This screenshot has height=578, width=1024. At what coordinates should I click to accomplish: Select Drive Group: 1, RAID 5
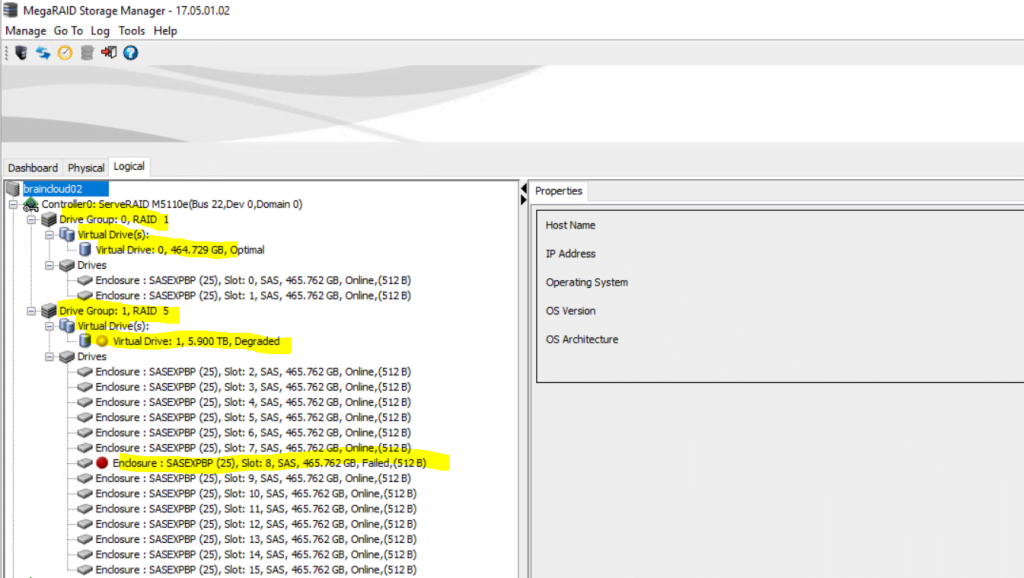click(x=114, y=311)
